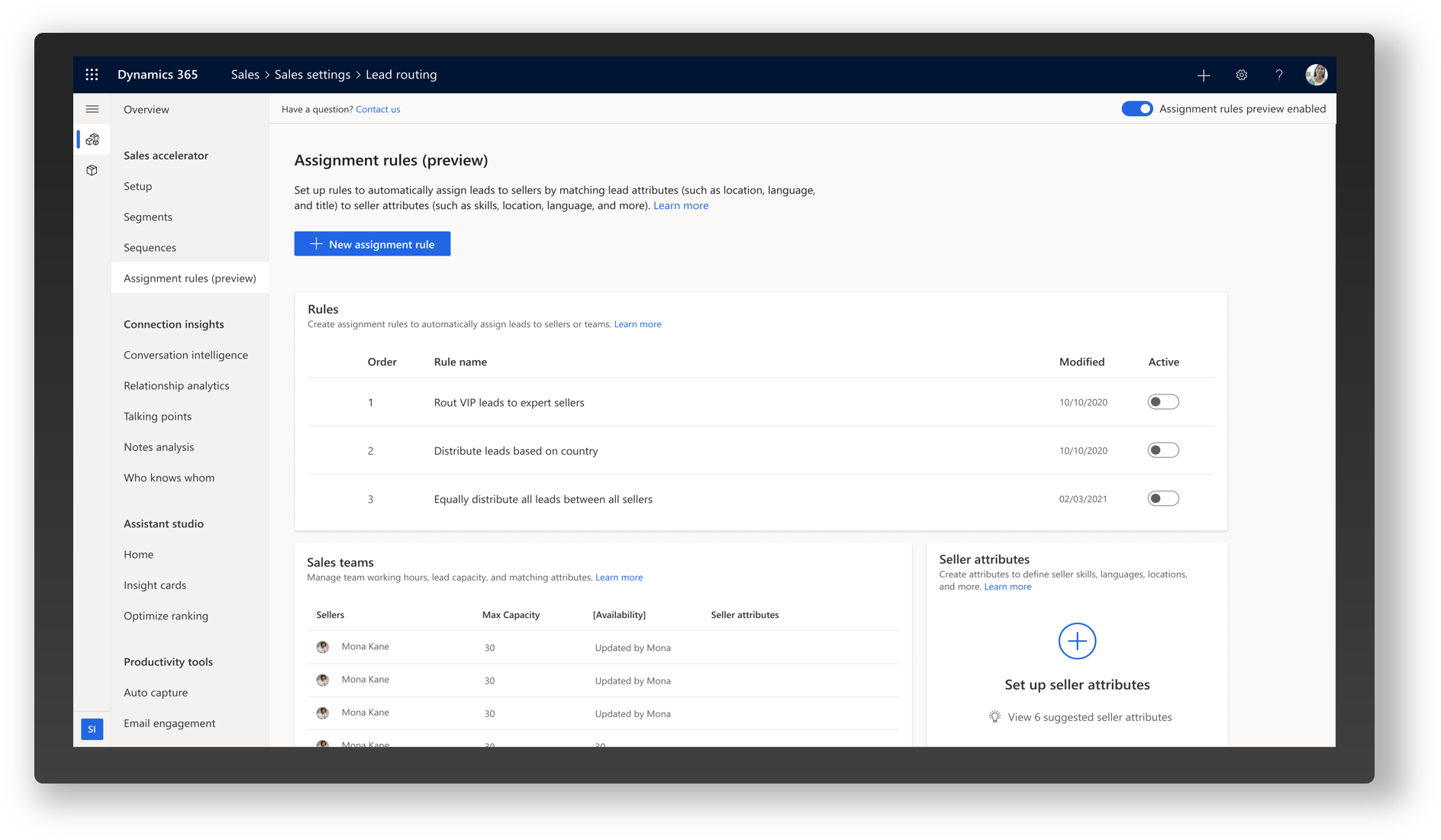Click the Active column header
The width and height of the screenshot is (1441, 840).
click(1163, 362)
